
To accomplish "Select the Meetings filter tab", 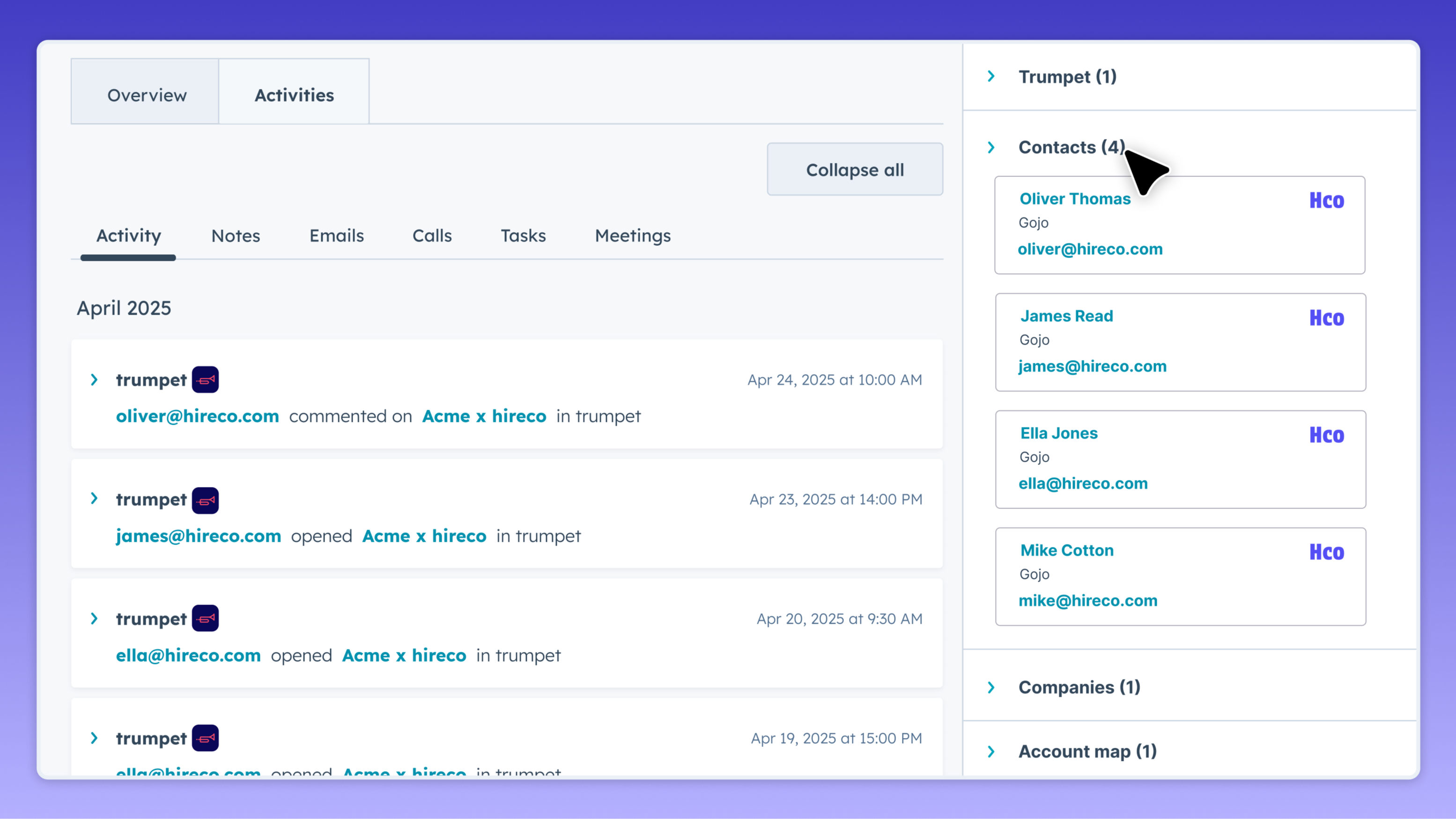I will (x=633, y=236).
